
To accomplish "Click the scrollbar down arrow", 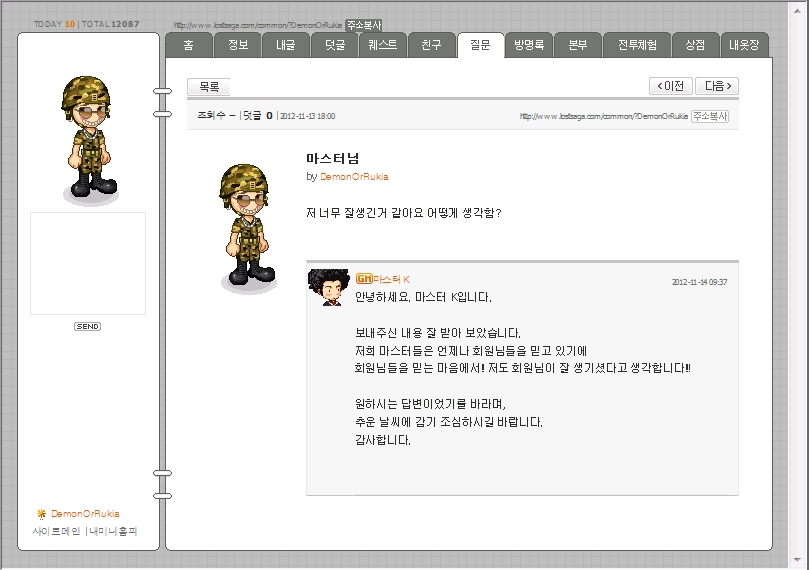I will click(798, 560).
